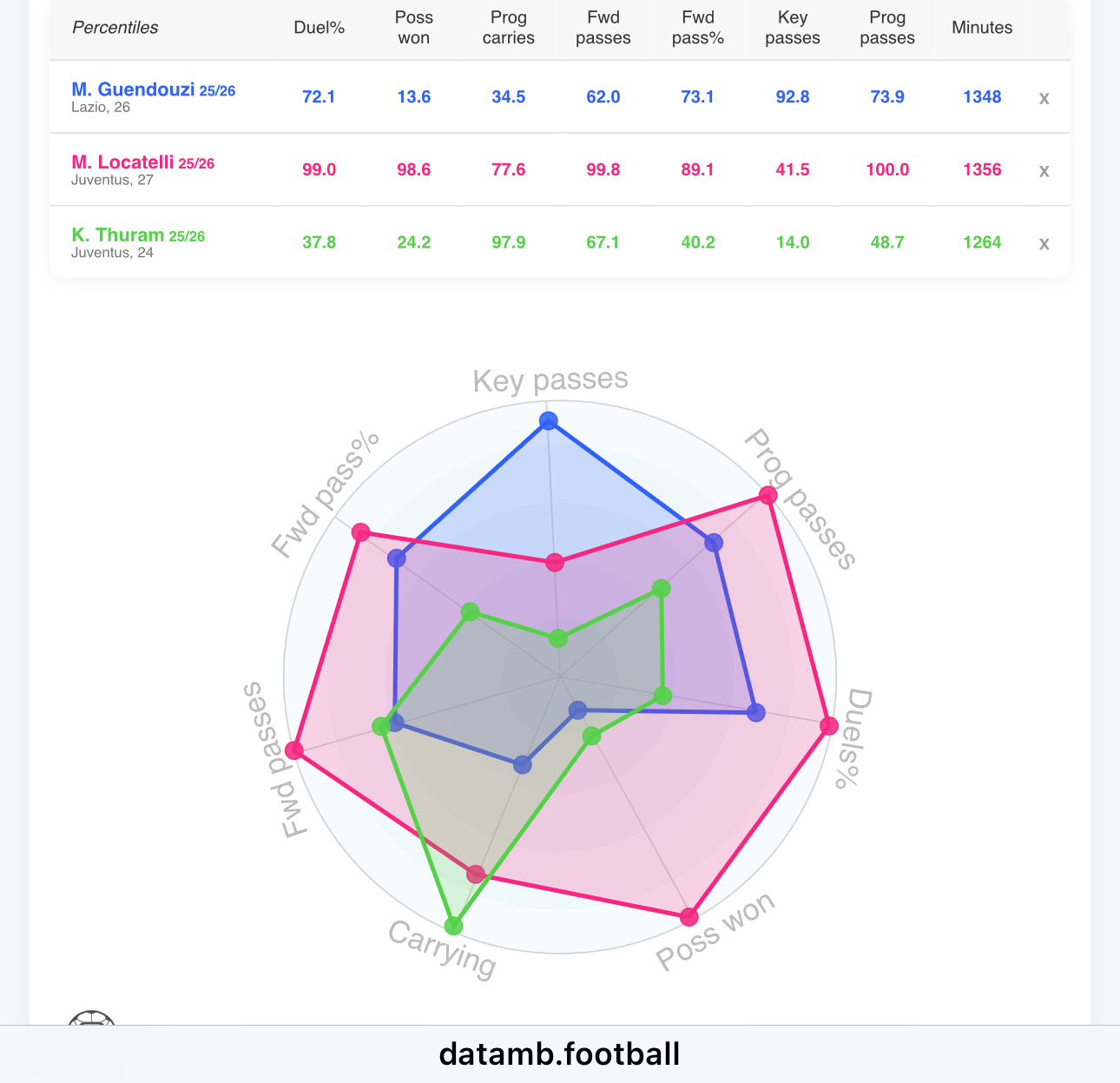Click the datamb.football address bar
The image size is (1120, 1083).
(559, 1053)
